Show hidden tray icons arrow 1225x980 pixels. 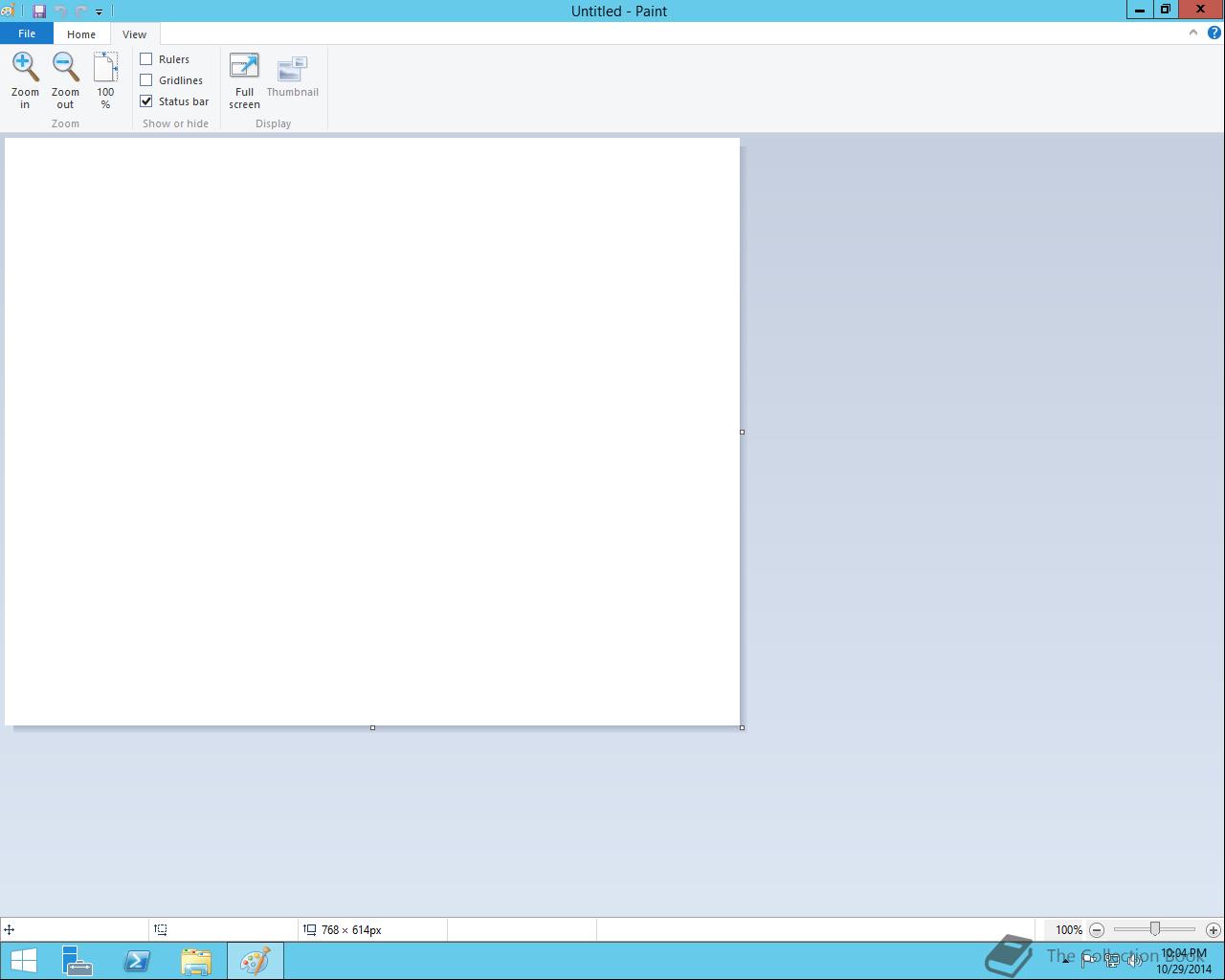(1065, 960)
